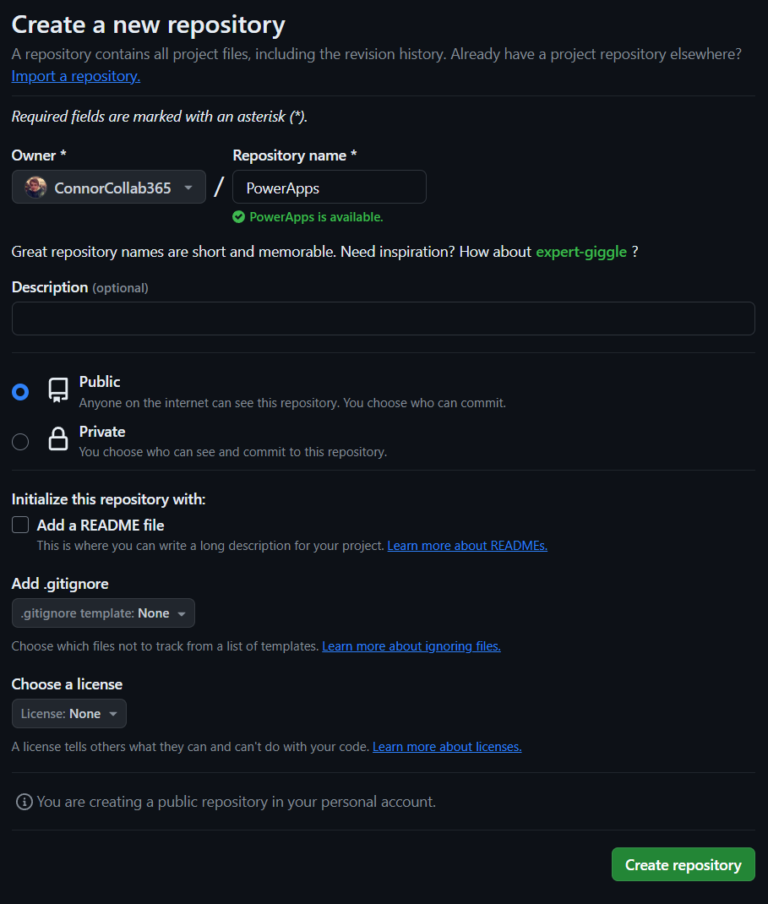768x904 pixels.
Task: Click inside the Description input field
Action: pos(383,318)
